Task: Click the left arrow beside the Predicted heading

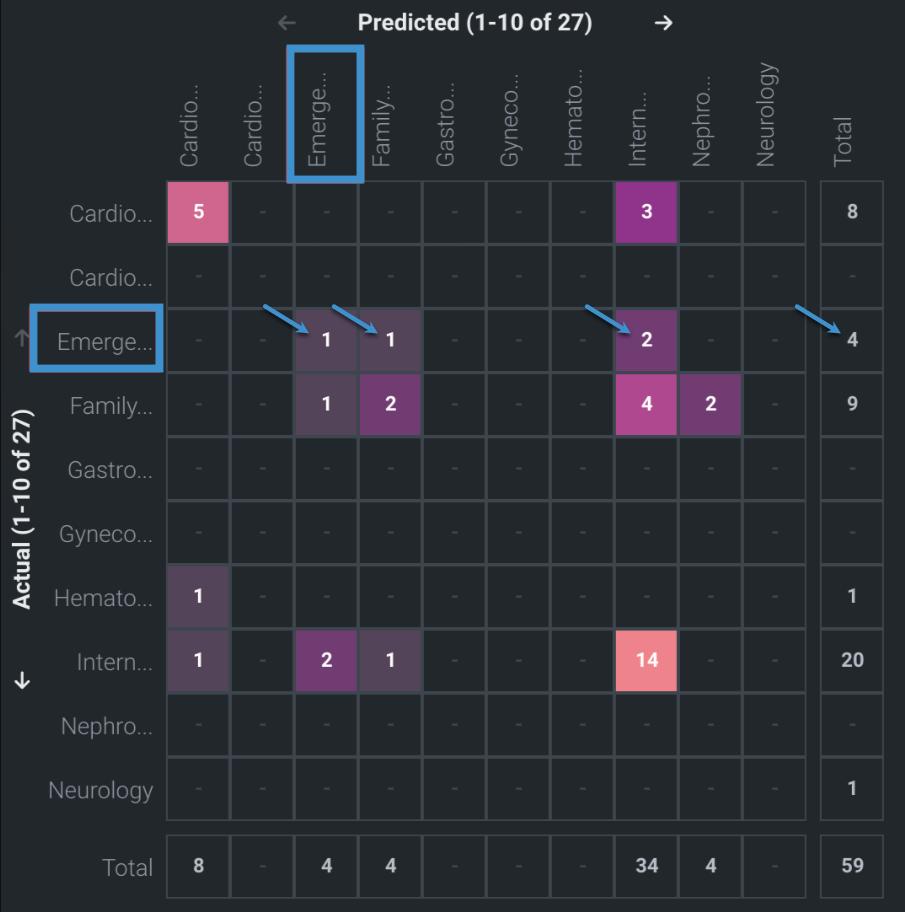Action: click(x=287, y=23)
